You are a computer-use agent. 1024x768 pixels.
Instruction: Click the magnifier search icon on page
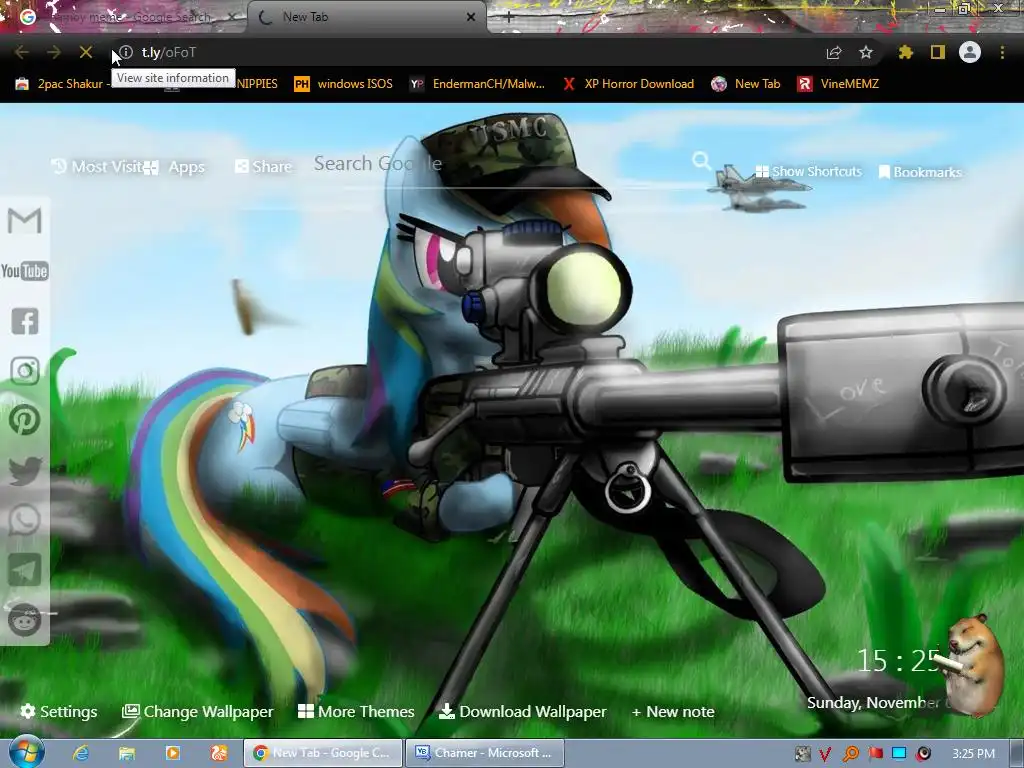702,161
